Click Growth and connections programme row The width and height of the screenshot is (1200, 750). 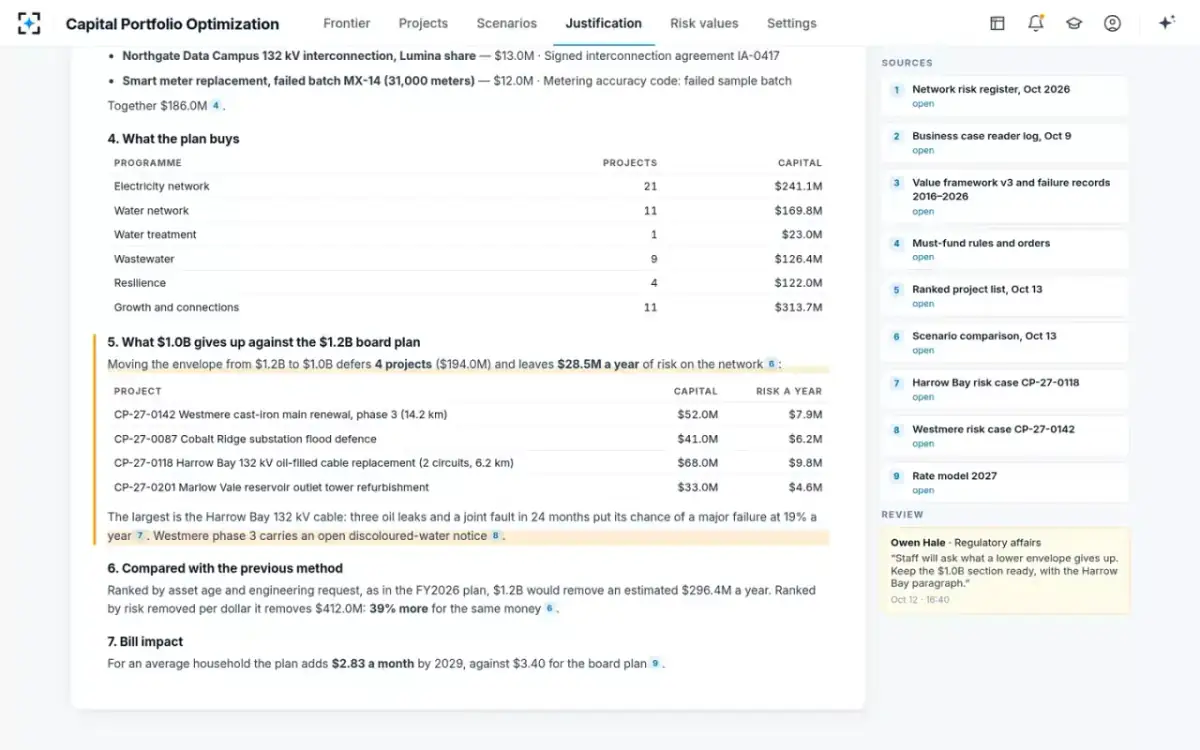[468, 307]
